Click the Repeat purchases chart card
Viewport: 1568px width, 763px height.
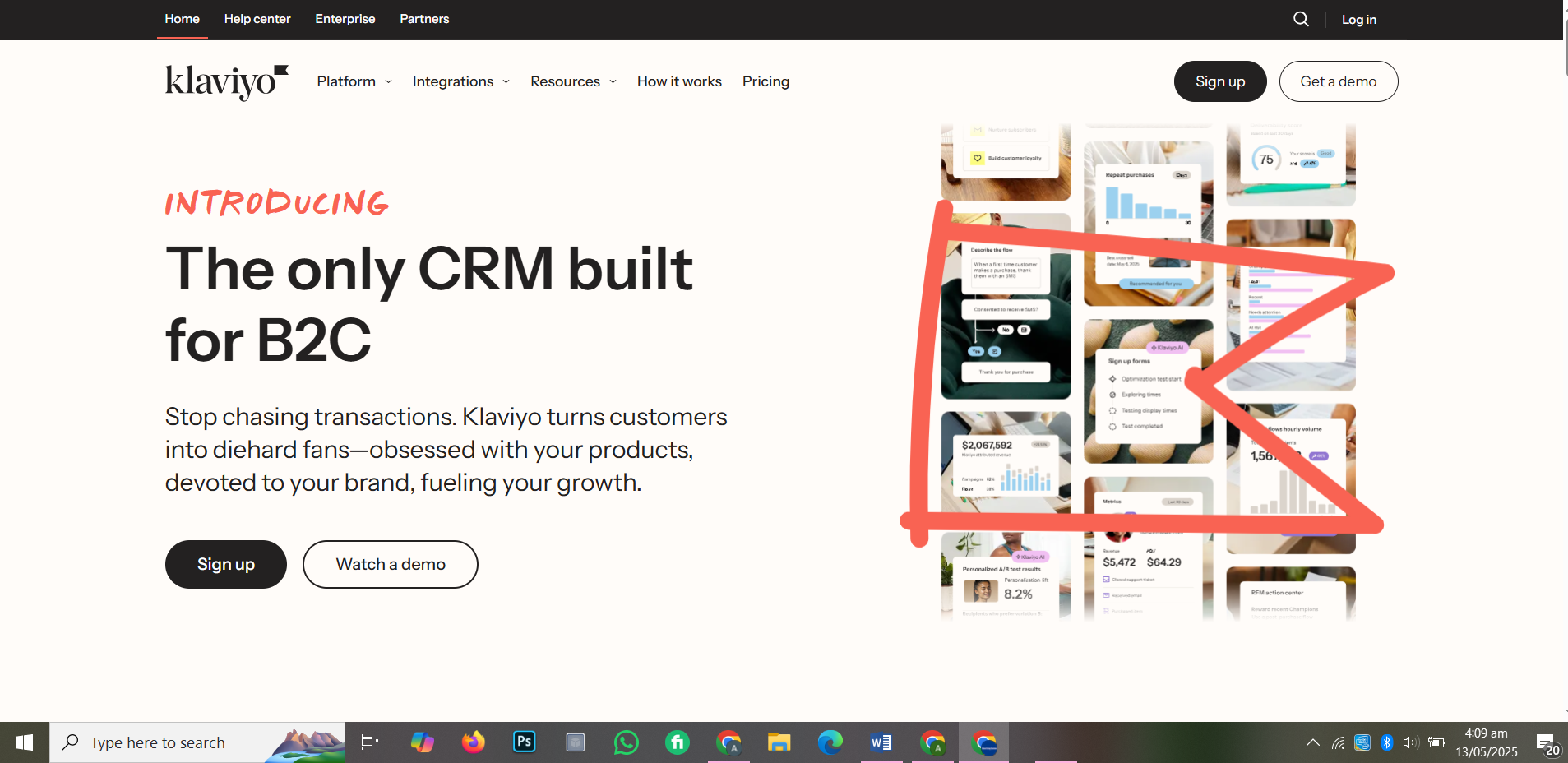pyautogui.click(x=1149, y=224)
